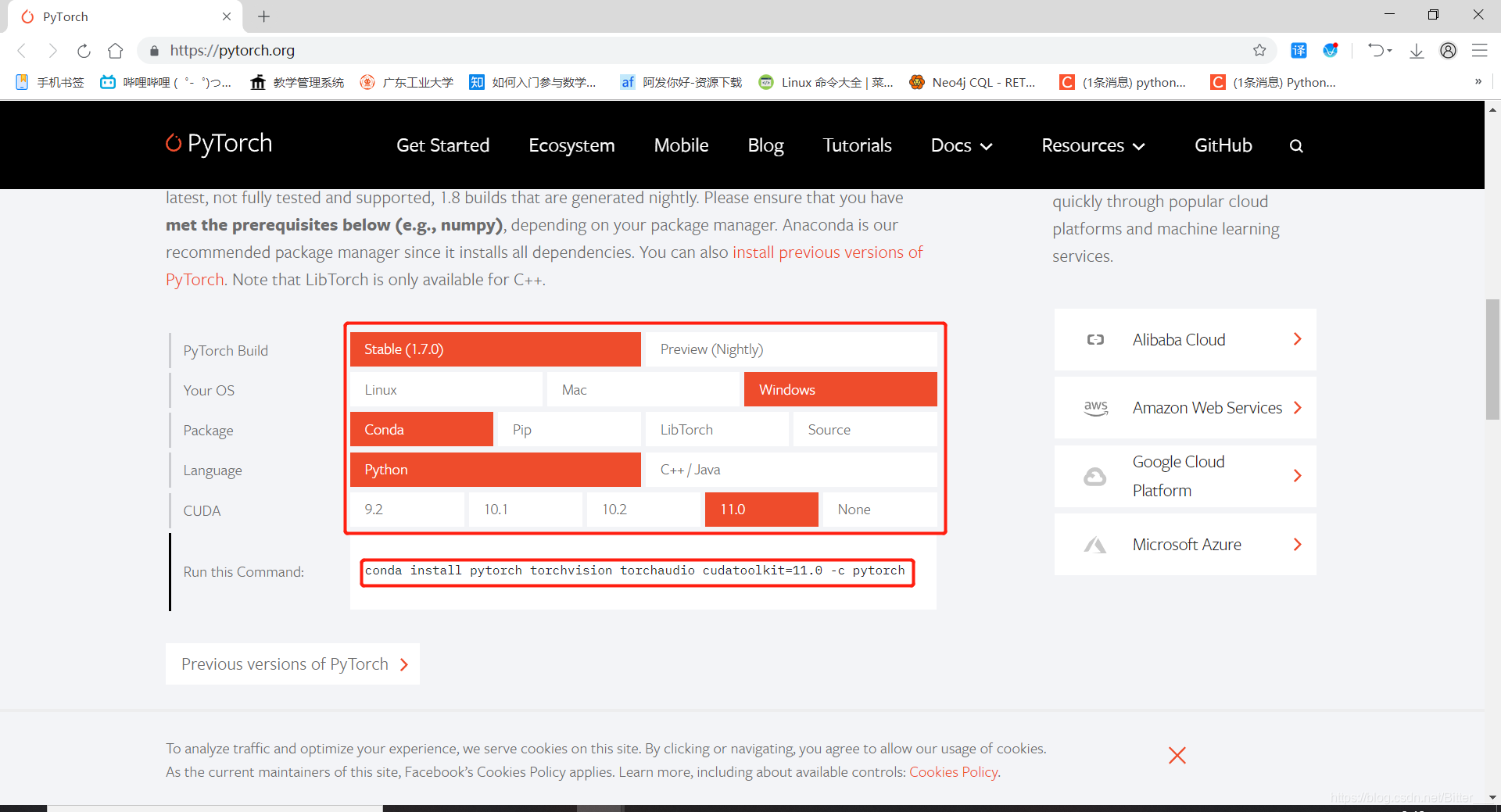Open browser downloads icon

click(x=1417, y=51)
